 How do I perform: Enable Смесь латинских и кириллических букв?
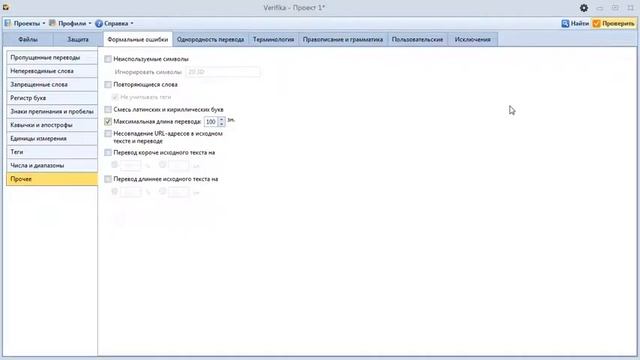[108, 109]
